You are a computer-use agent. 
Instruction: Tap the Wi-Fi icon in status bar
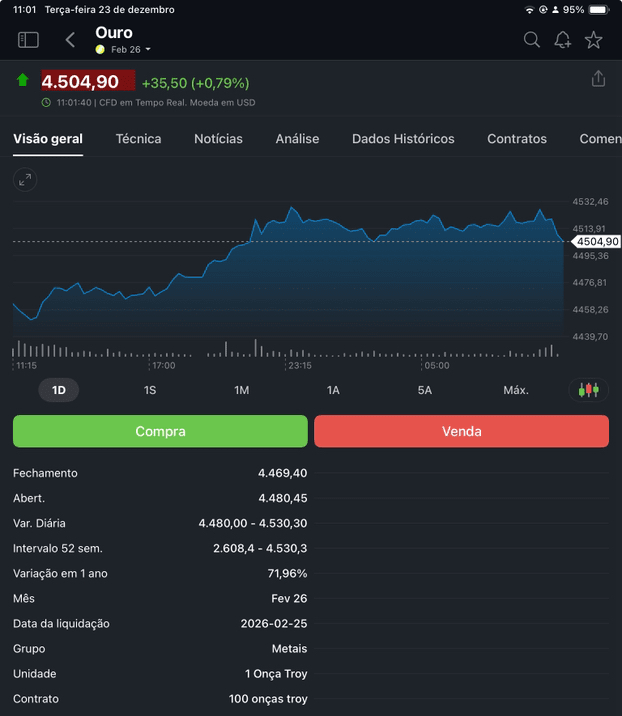pos(529,10)
